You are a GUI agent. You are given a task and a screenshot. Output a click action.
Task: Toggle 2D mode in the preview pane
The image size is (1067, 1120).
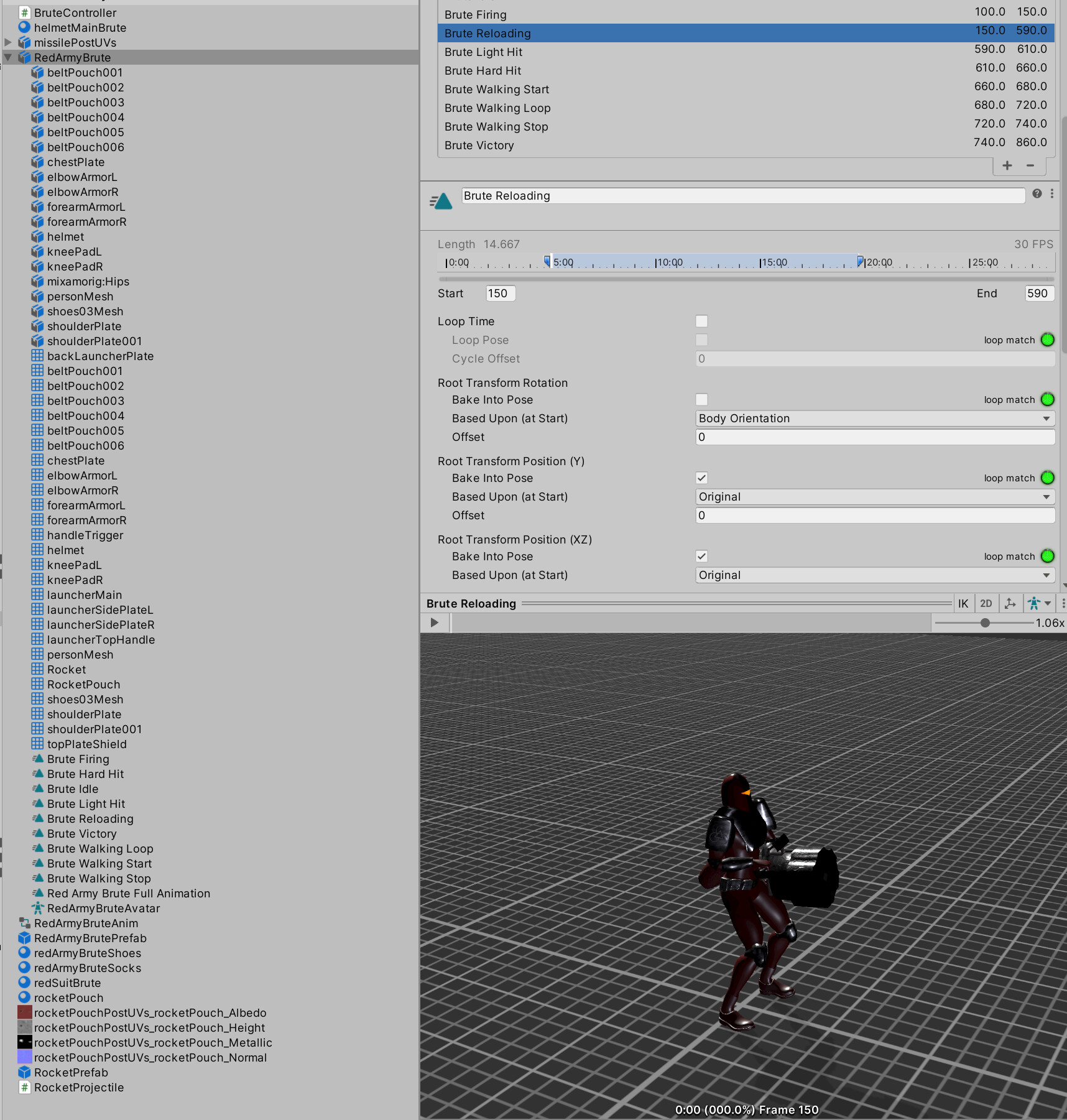(x=986, y=603)
